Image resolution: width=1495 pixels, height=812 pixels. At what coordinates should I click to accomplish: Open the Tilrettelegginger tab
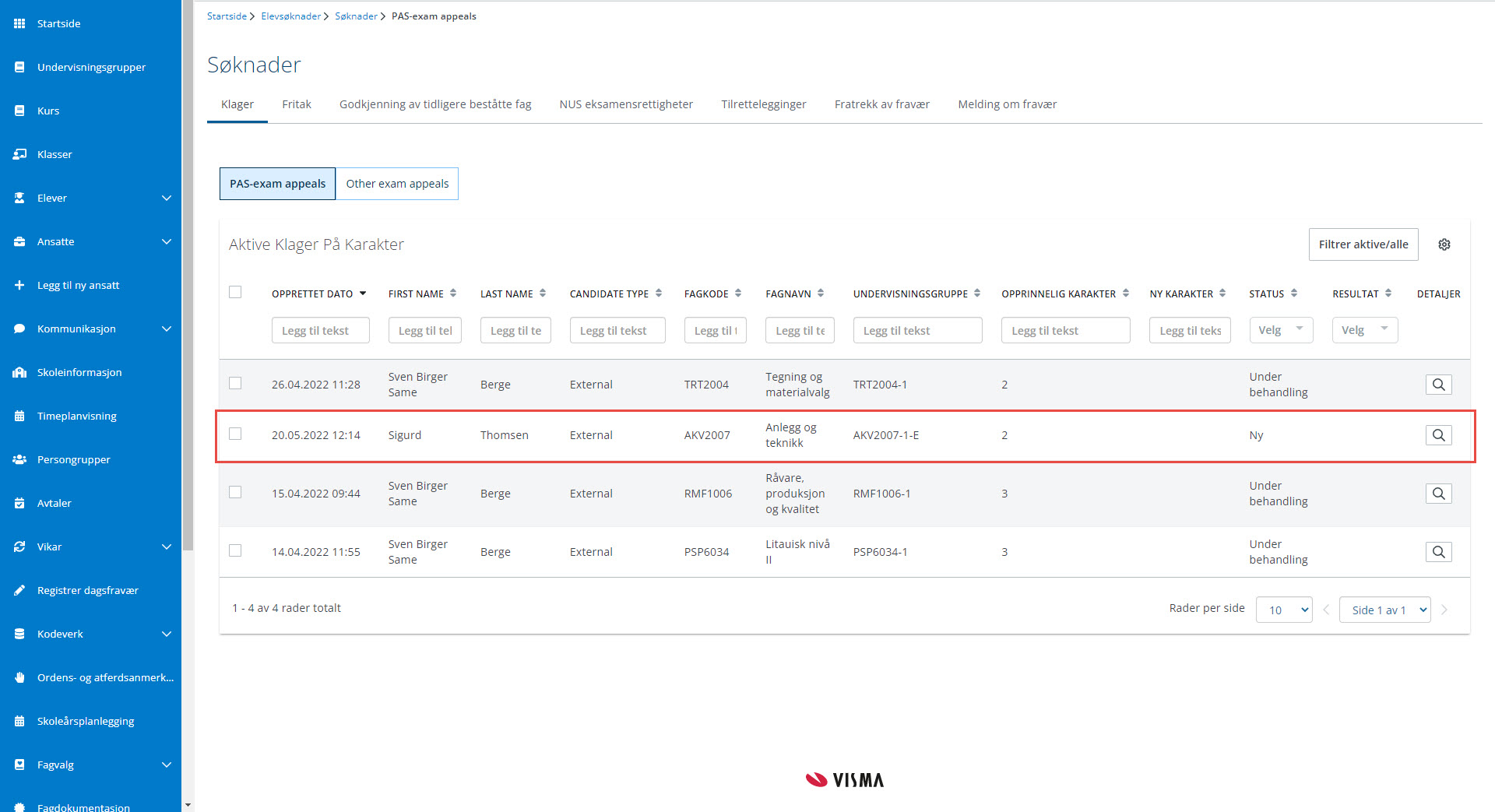[x=764, y=104]
